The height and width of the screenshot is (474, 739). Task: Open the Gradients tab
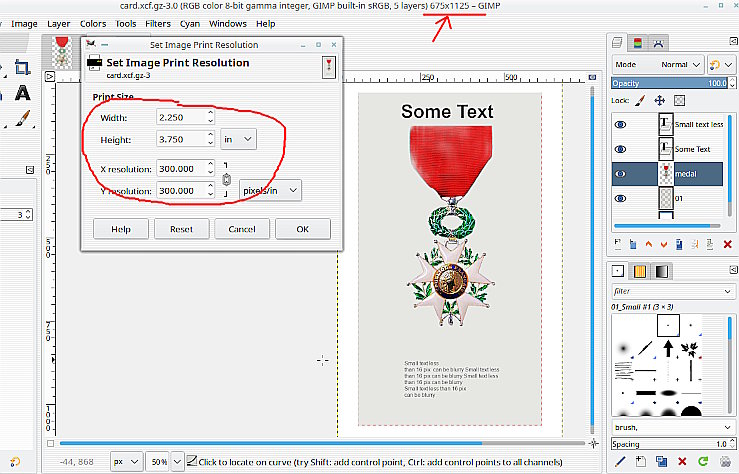pyautogui.click(x=661, y=271)
